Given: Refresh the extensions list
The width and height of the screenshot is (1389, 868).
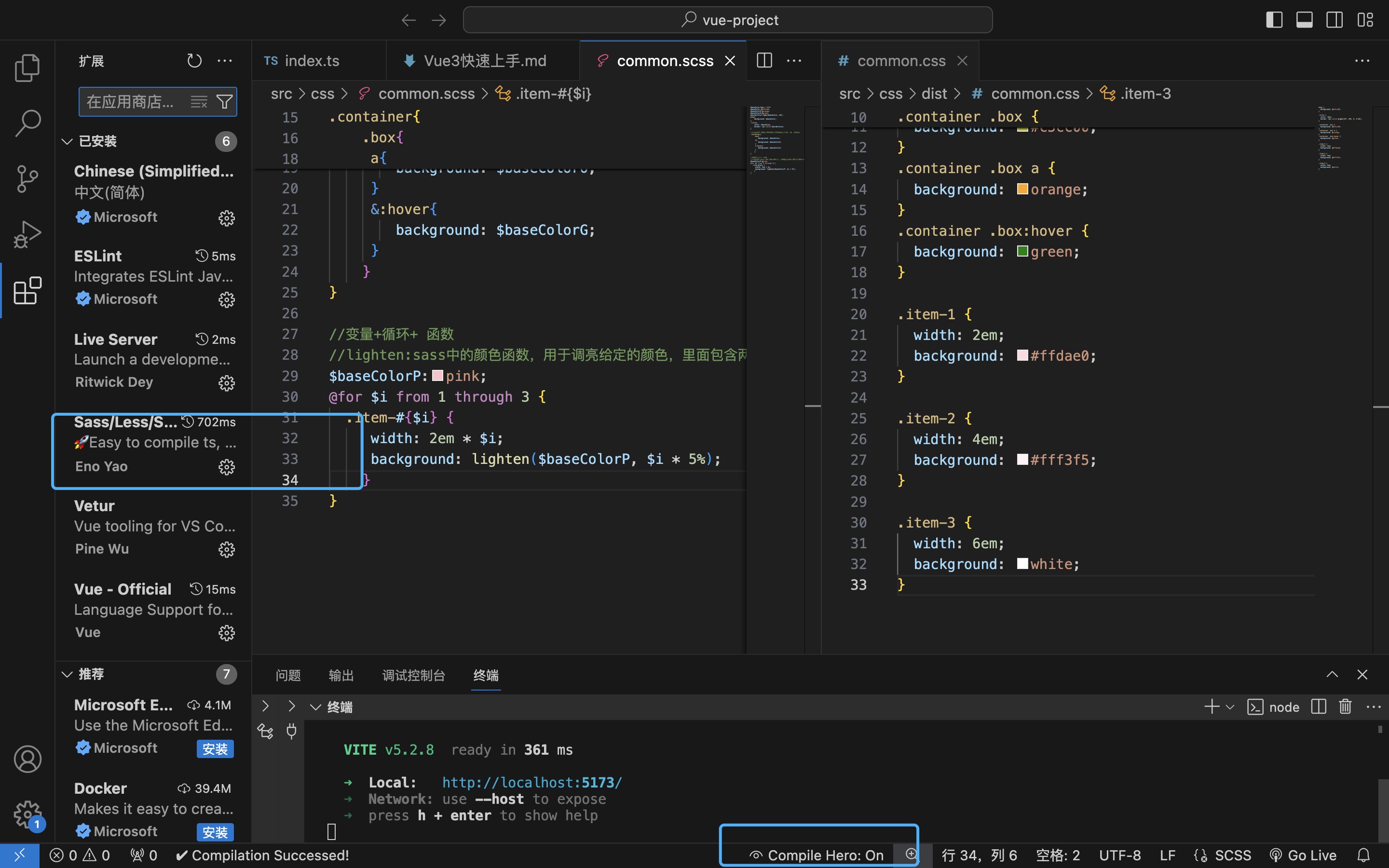Looking at the screenshot, I should (x=194, y=61).
